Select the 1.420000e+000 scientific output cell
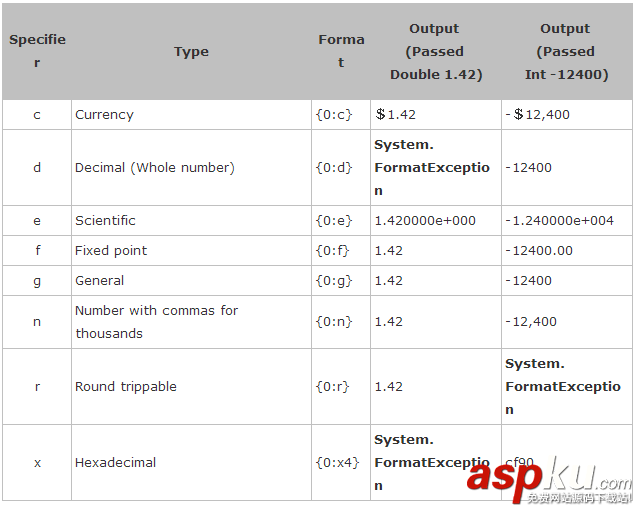The height and width of the screenshot is (510, 637). [x=425, y=221]
